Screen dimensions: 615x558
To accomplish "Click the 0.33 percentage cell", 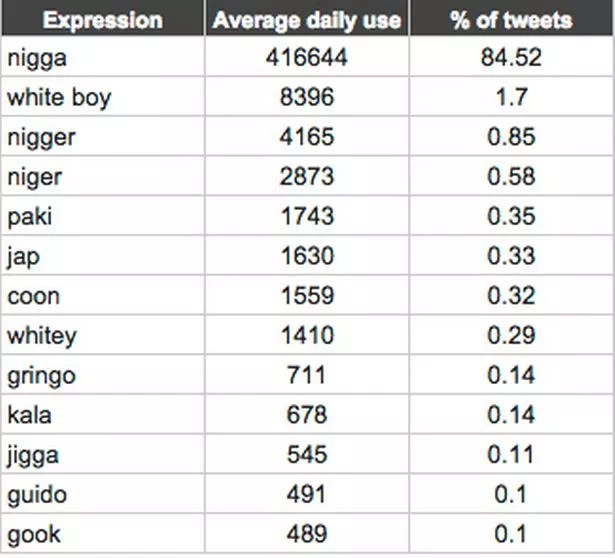I will coord(511,255).
